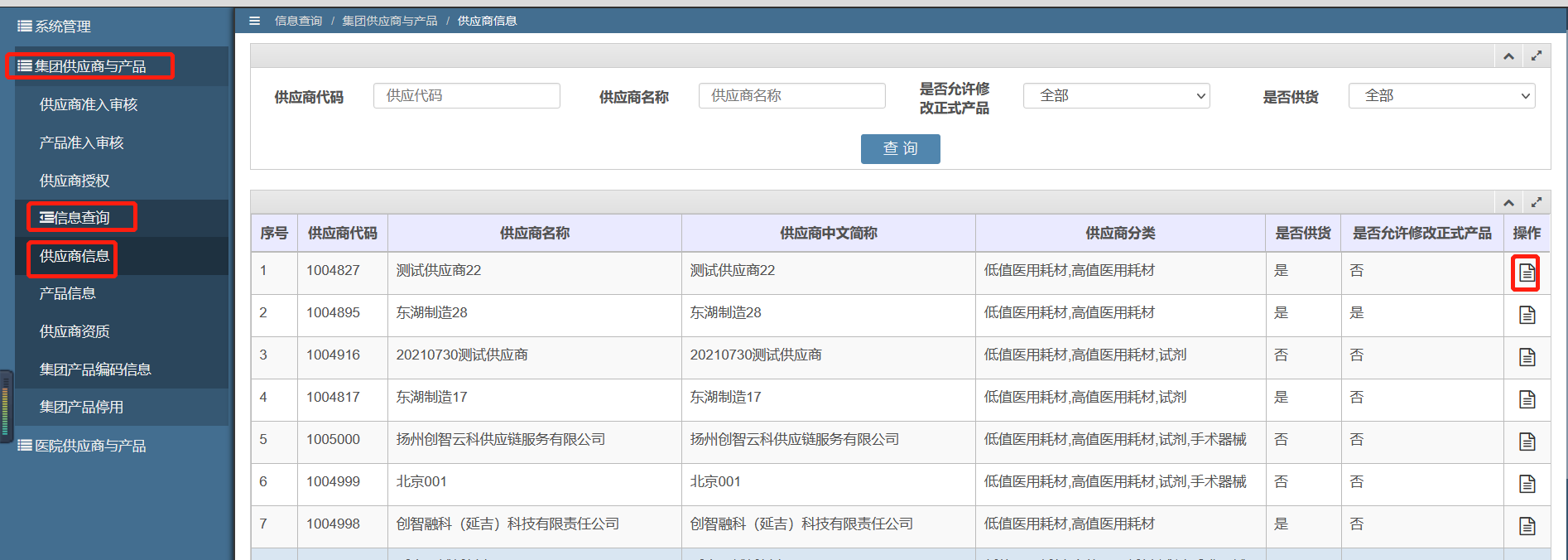Screen dimensions: 1568x560
Task: Click 是否允许修改正式产品 column header
Action: [1422, 234]
